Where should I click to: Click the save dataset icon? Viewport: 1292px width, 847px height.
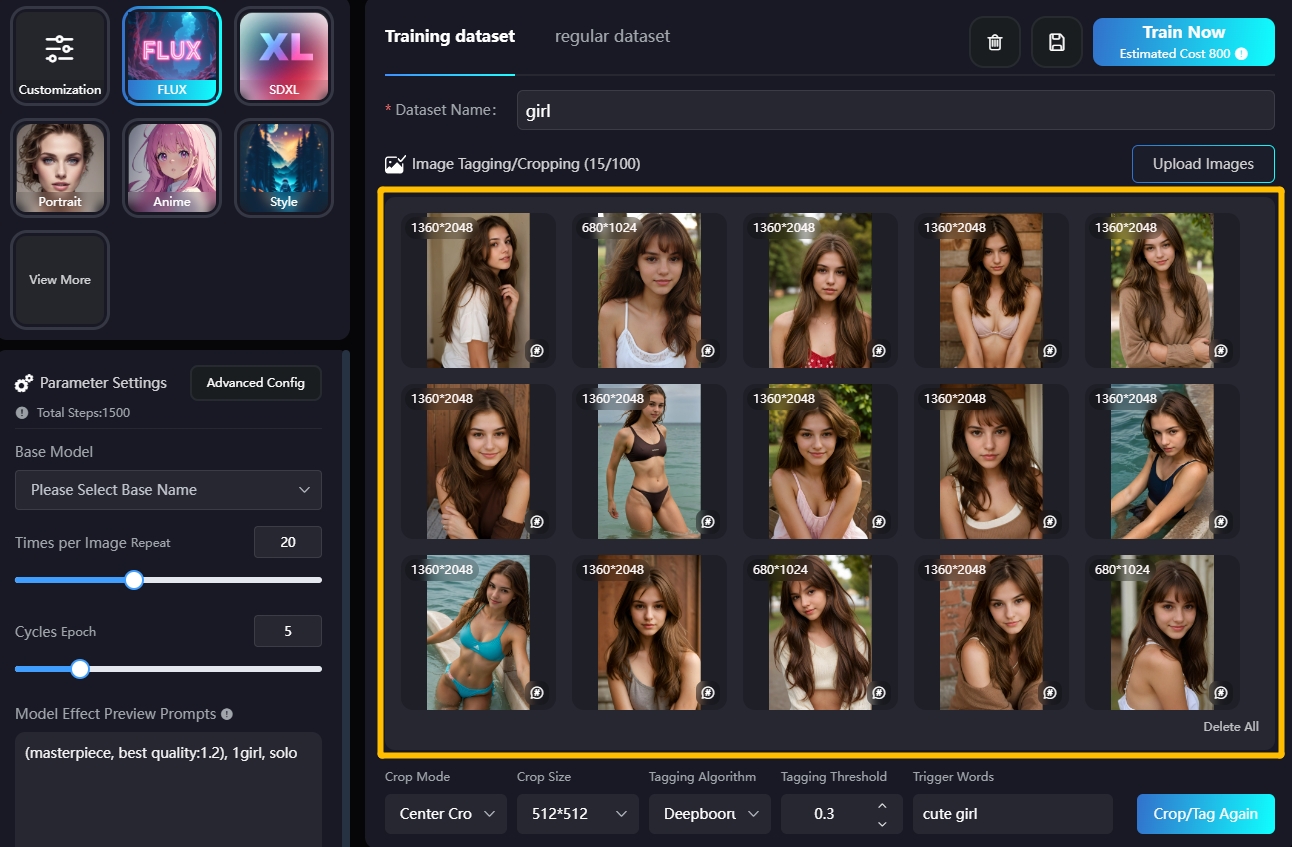[1056, 42]
